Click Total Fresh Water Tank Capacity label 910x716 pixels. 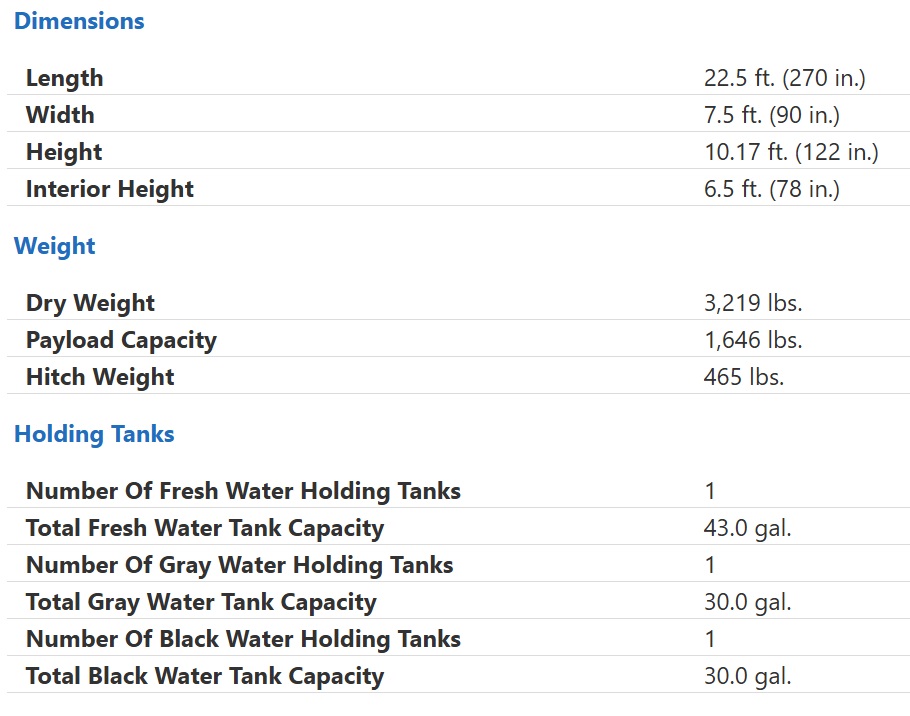click(205, 528)
